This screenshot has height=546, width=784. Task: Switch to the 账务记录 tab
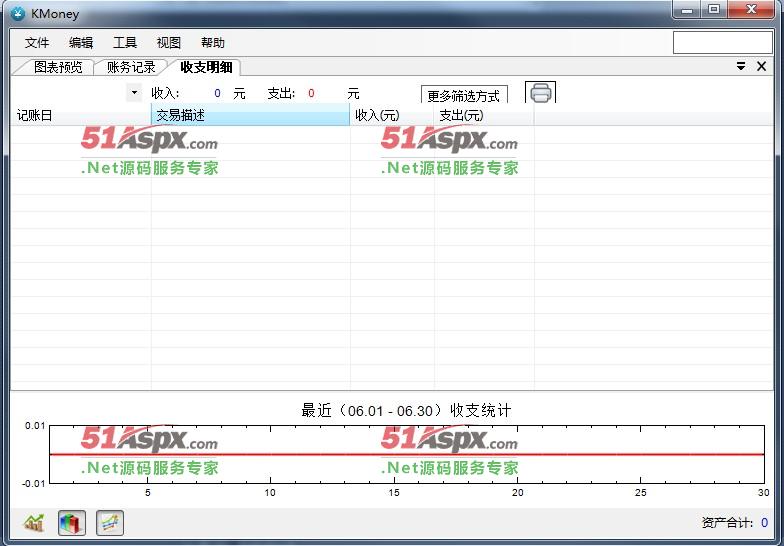(131, 67)
